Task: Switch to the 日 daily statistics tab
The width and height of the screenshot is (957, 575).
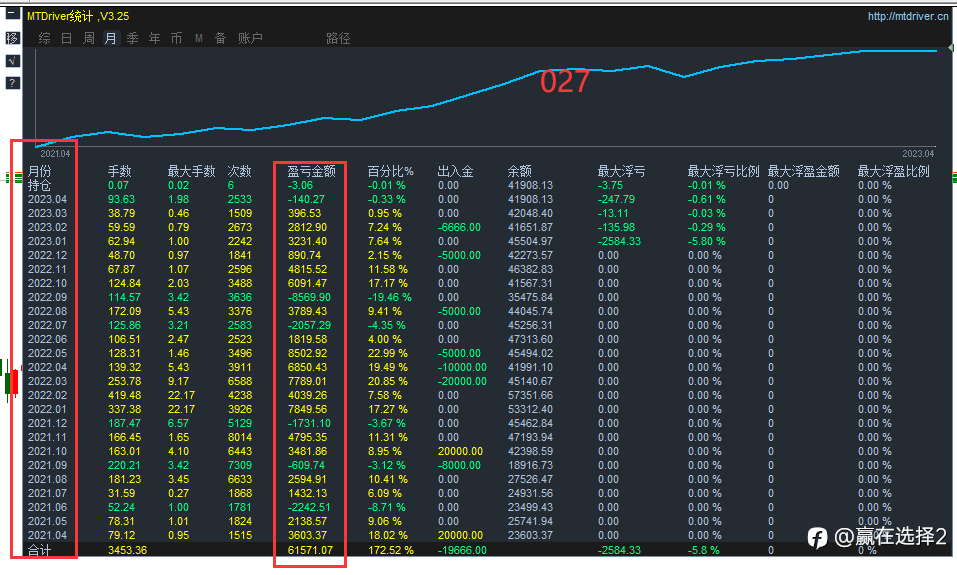Action: point(66,38)
